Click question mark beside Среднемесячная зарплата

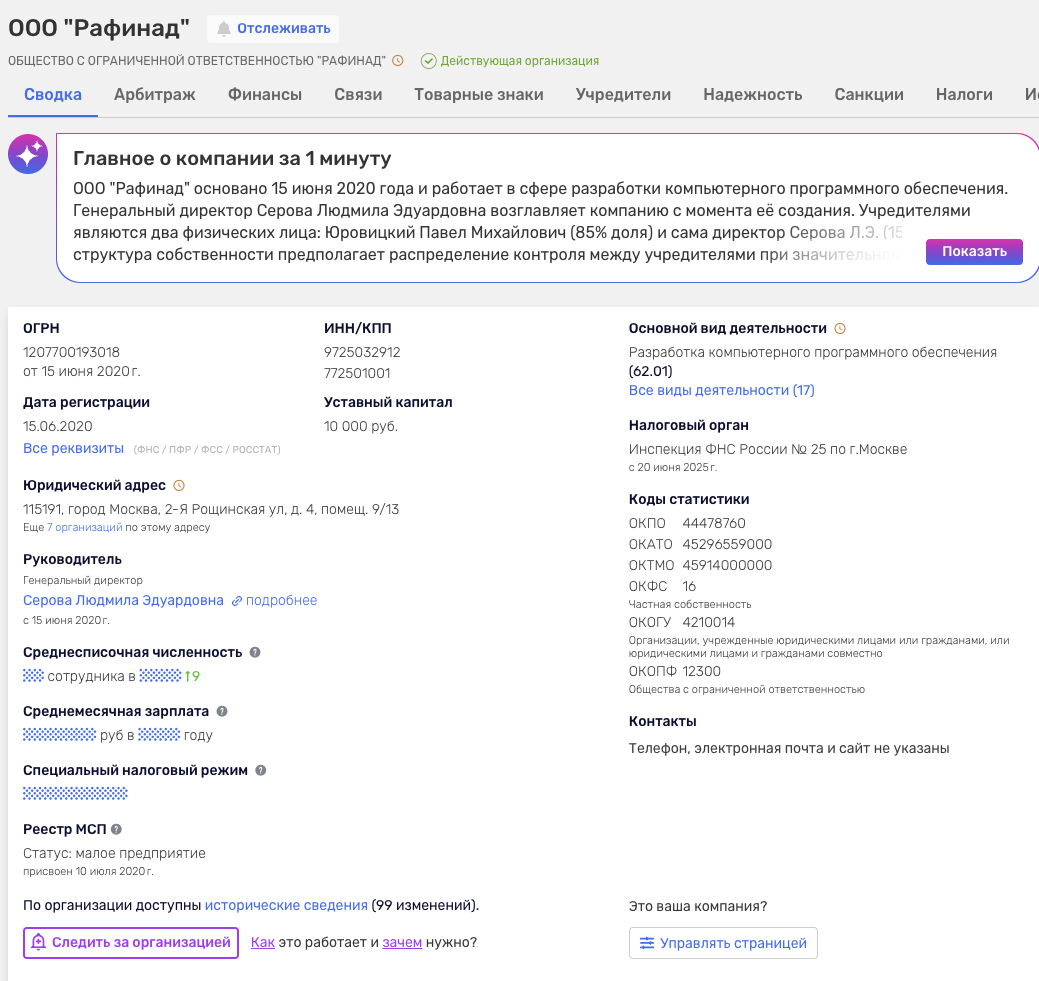(222, 711)
